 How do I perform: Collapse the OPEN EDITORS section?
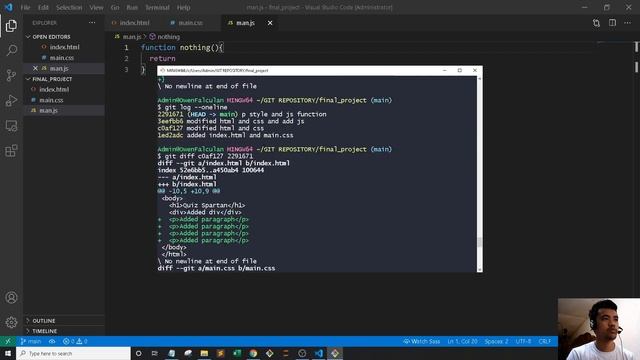pyautogui.click(x=64, y=37)
